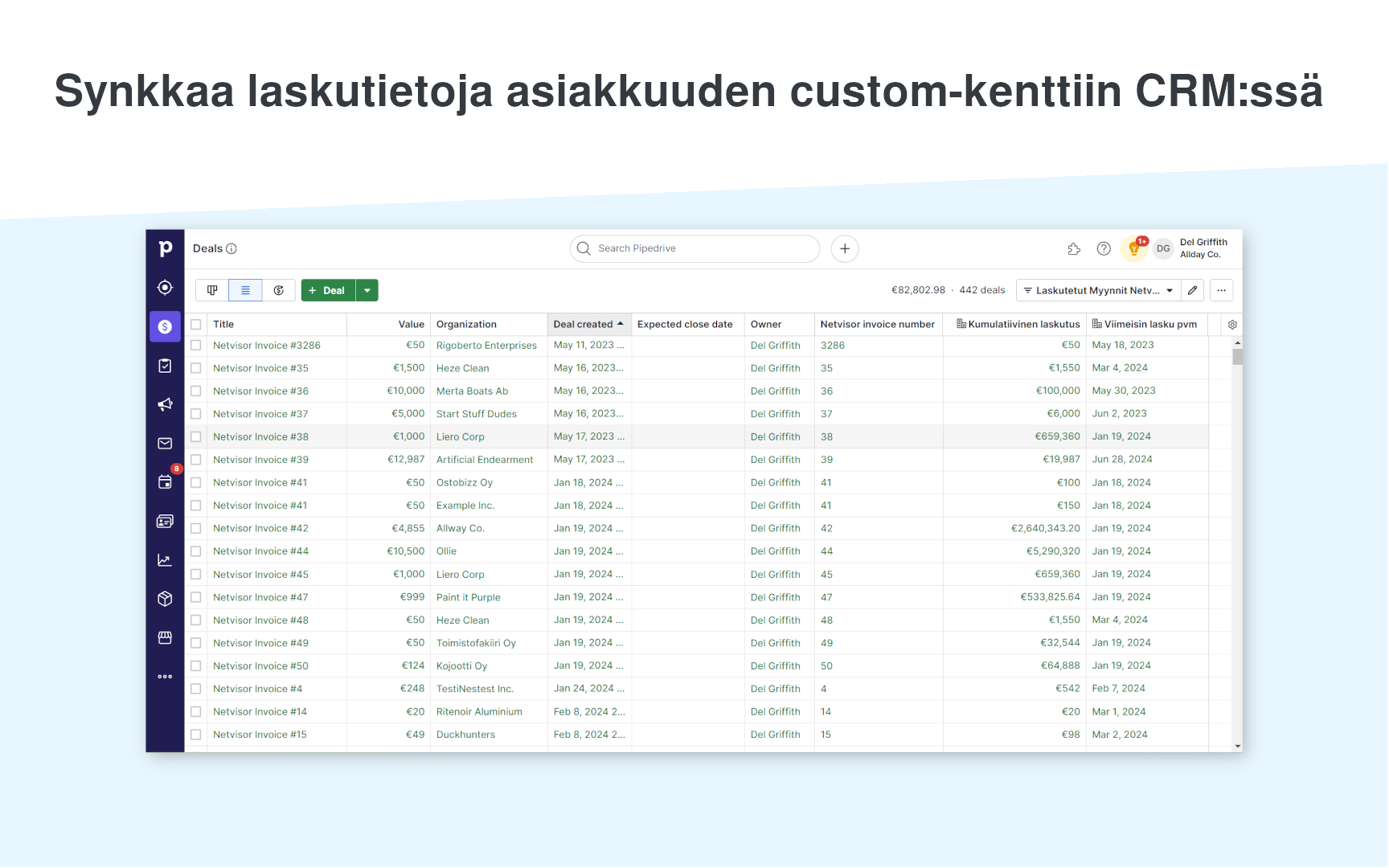Viewport: 1389px width, 868px height.
Task: Open Campaigns megaphone icon in sidebar
Action: pyautogui.click(x=165, y=404)
